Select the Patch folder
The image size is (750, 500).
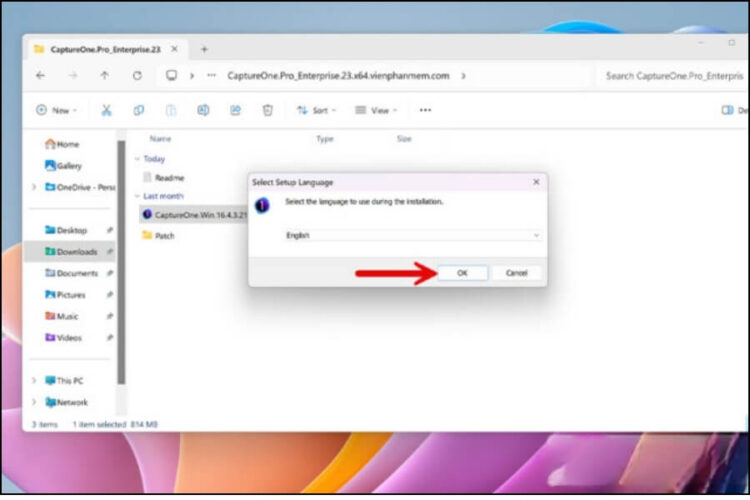click(x=159, y=235)
